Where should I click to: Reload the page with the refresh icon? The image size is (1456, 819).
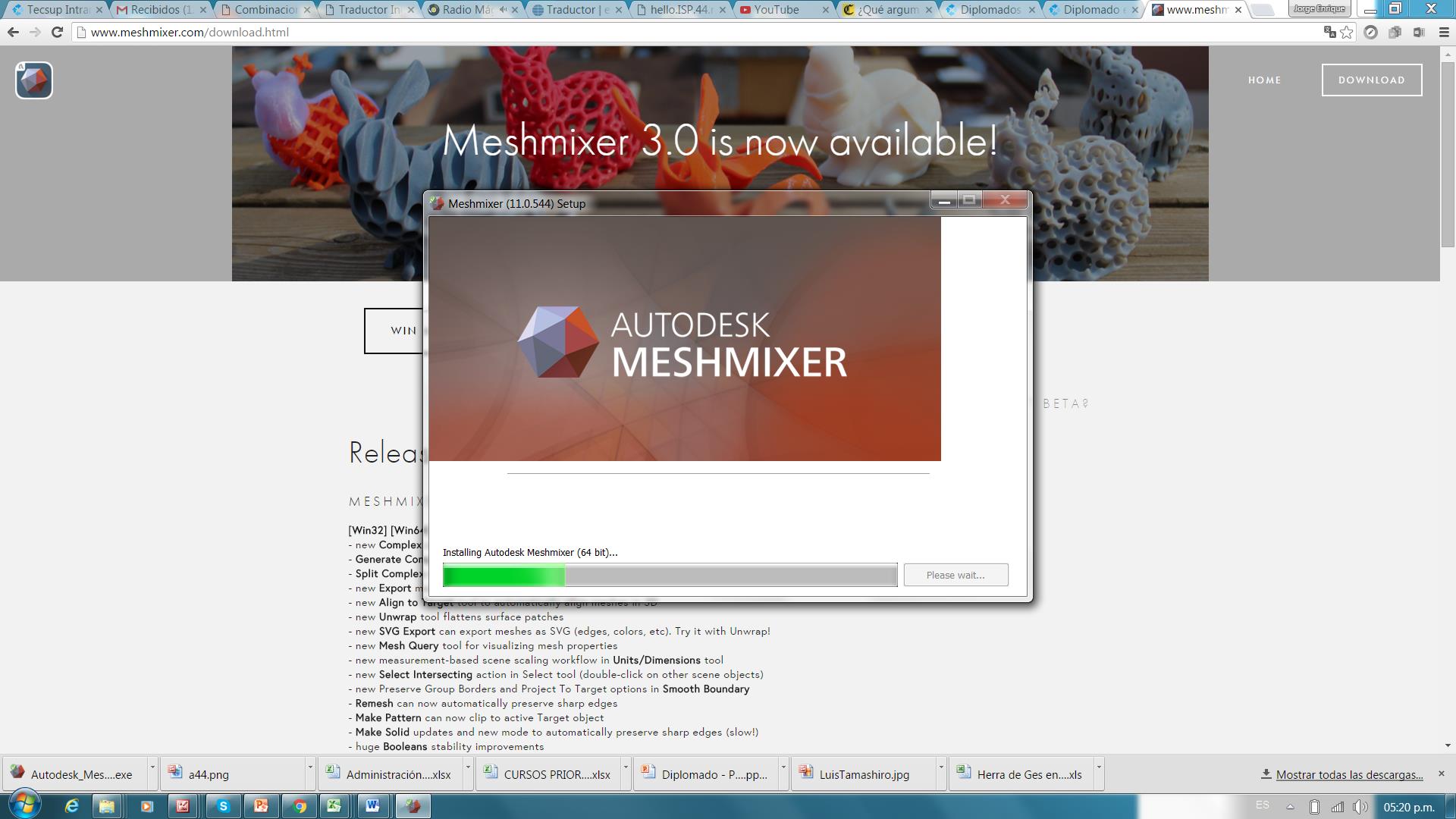[57, 32]
